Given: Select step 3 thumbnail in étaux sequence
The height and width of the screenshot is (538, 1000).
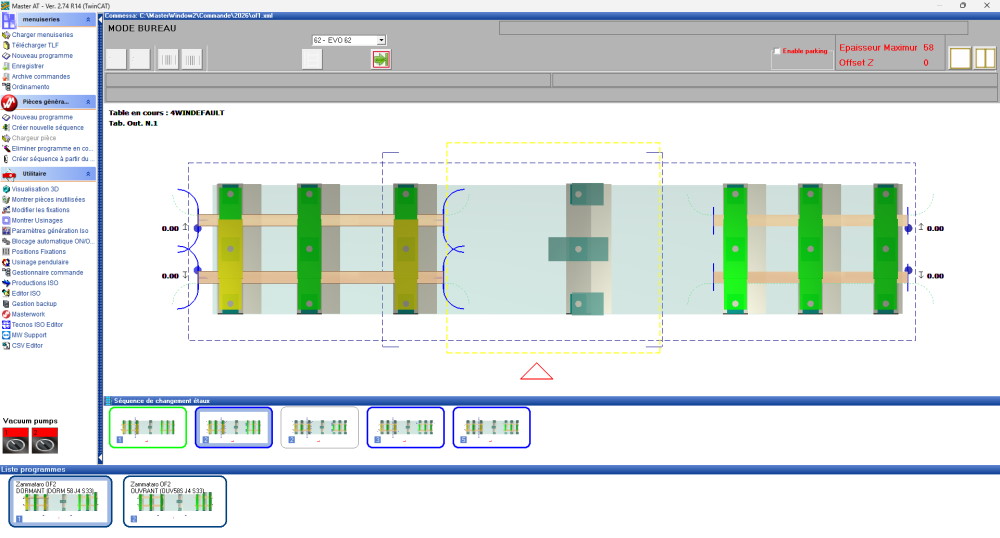Looking at the screenshot, I should [x=406, y=427].
